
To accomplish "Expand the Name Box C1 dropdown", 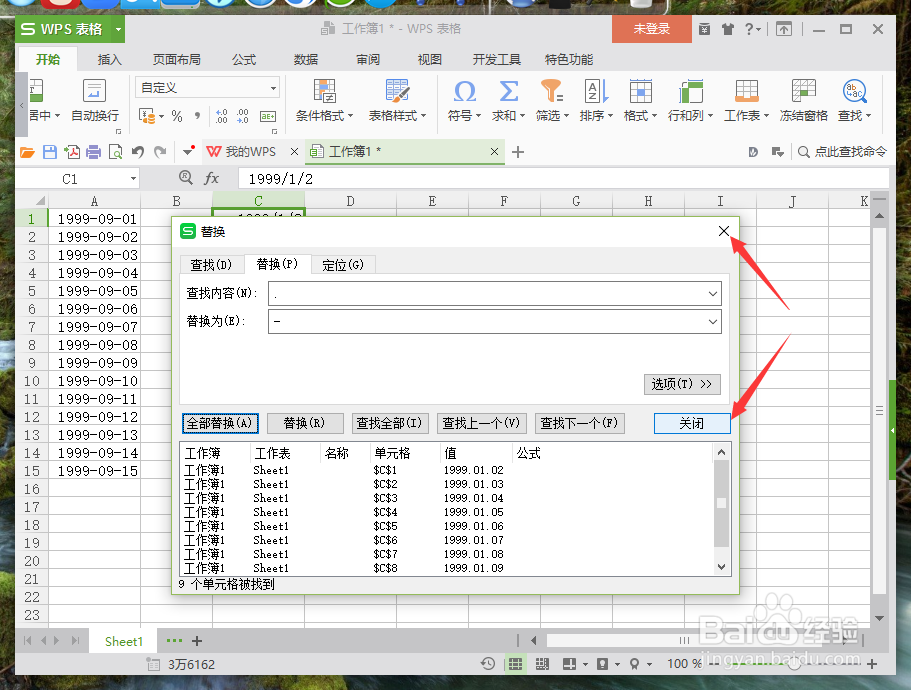I will click(x=133, y=179).
